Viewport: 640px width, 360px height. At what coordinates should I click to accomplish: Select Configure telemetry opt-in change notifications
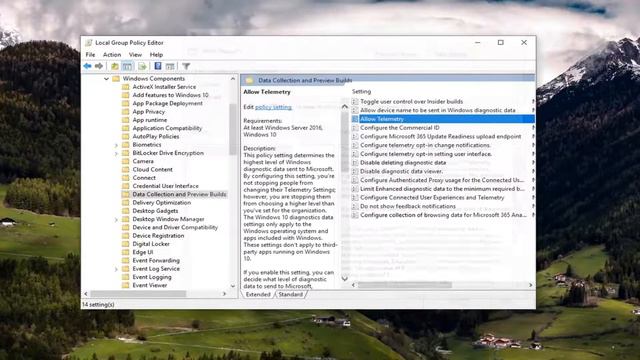425,145
